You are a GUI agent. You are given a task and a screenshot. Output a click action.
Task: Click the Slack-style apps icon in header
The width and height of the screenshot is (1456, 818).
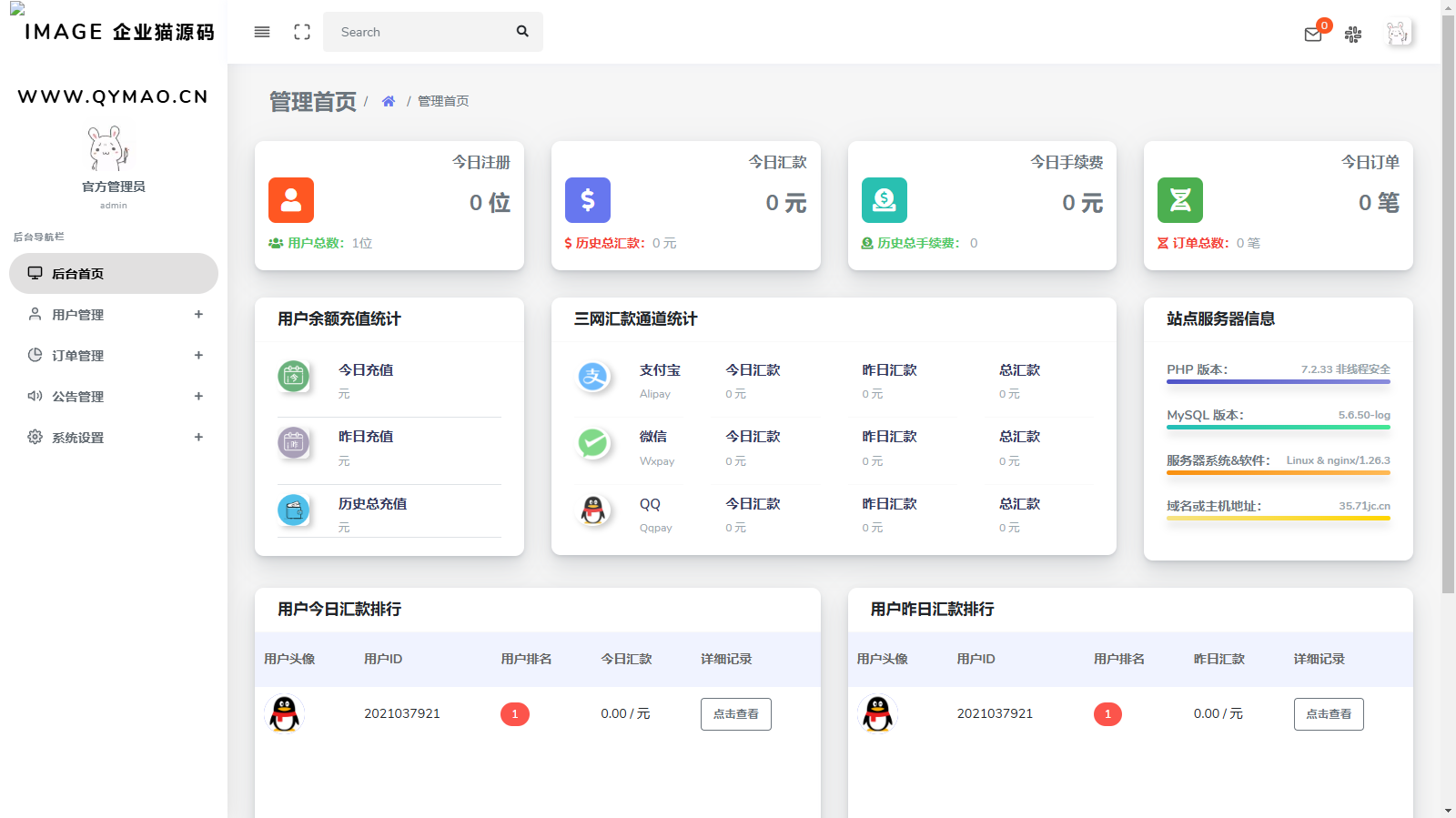point(1353,35)
